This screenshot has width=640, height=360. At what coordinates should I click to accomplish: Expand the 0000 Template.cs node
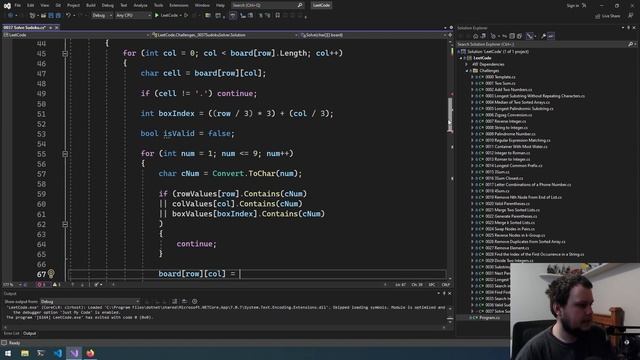coord(472,77)
